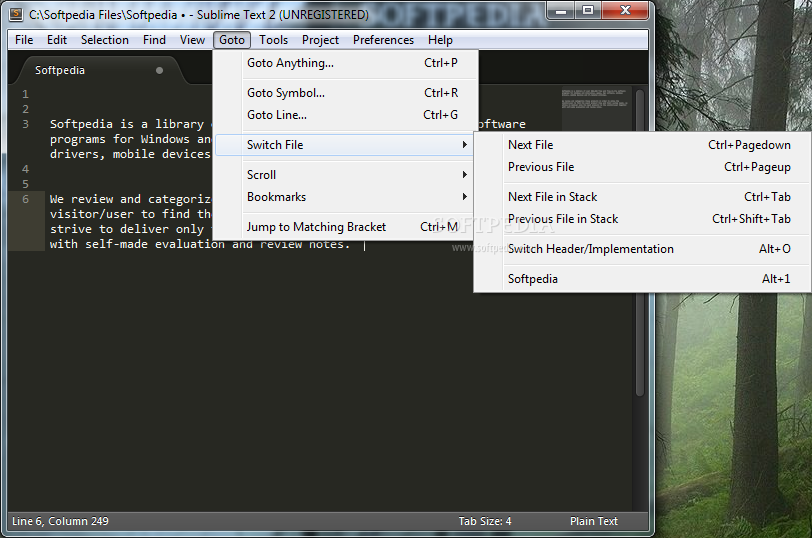Minimize the Sublime Text window

coord(561,10)
